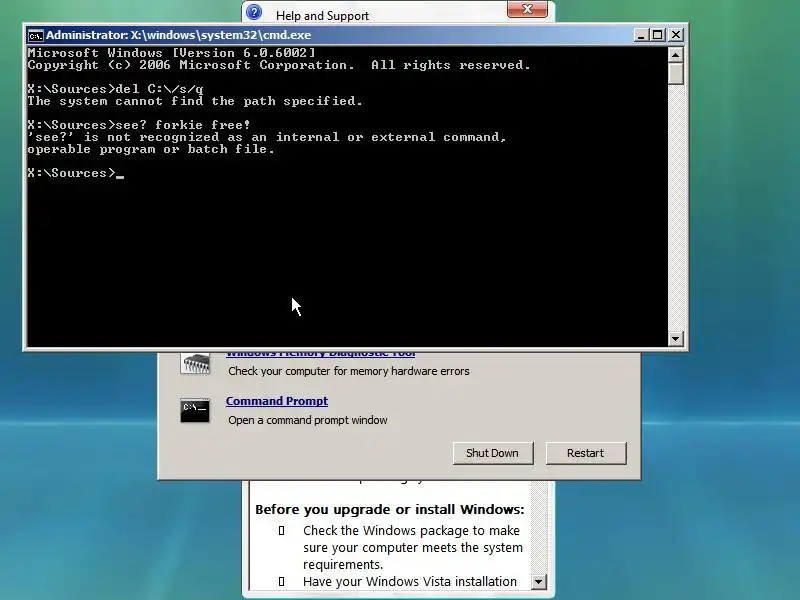800x600 pixels.
Task: Open the Command Prompt link
Action: point(277,401)
